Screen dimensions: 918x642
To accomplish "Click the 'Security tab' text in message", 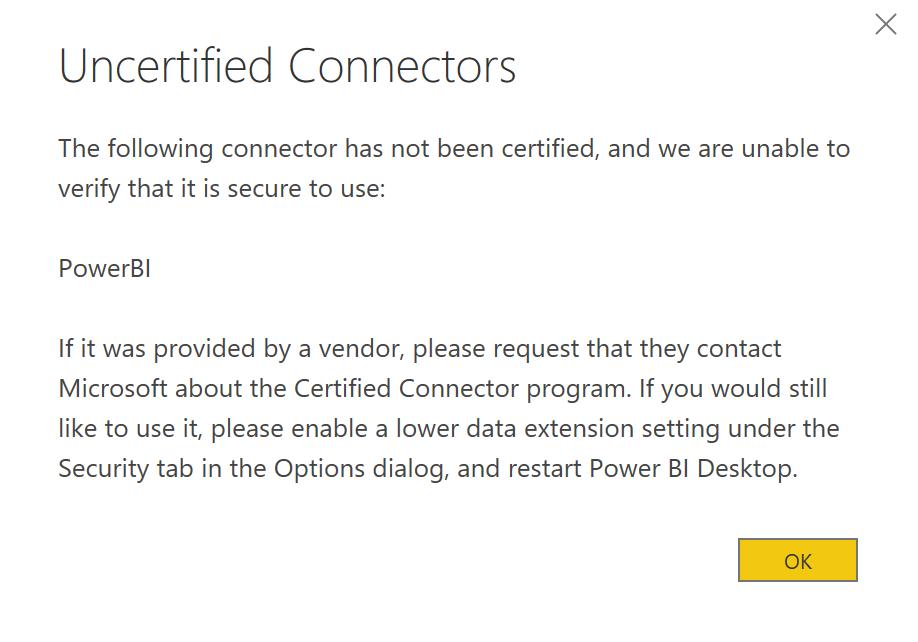I will pos(126,469).
